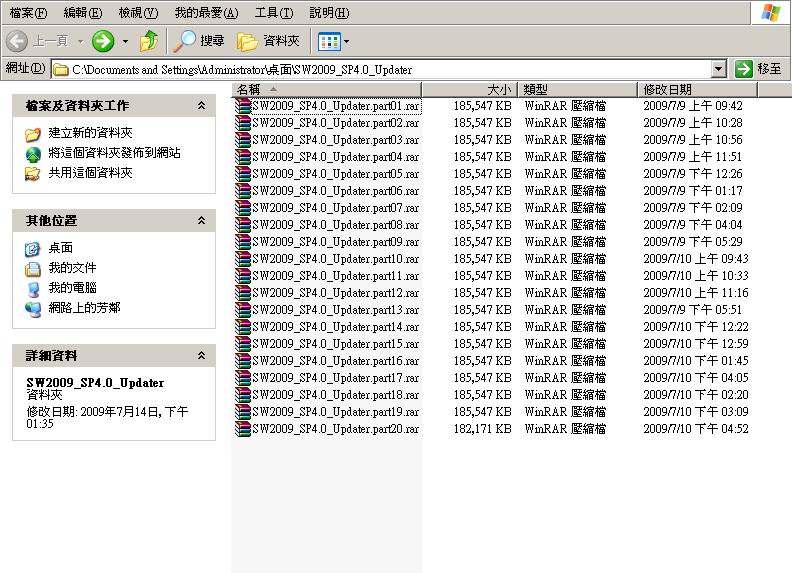Click the address path input field

381,69
